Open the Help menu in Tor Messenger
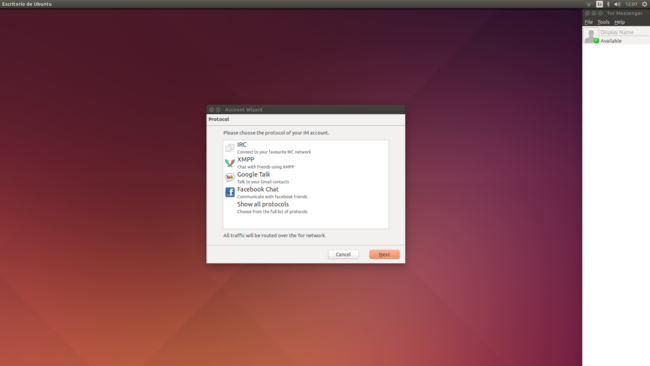The width and height of the screenshot is (650, 366). coord(619,22)
